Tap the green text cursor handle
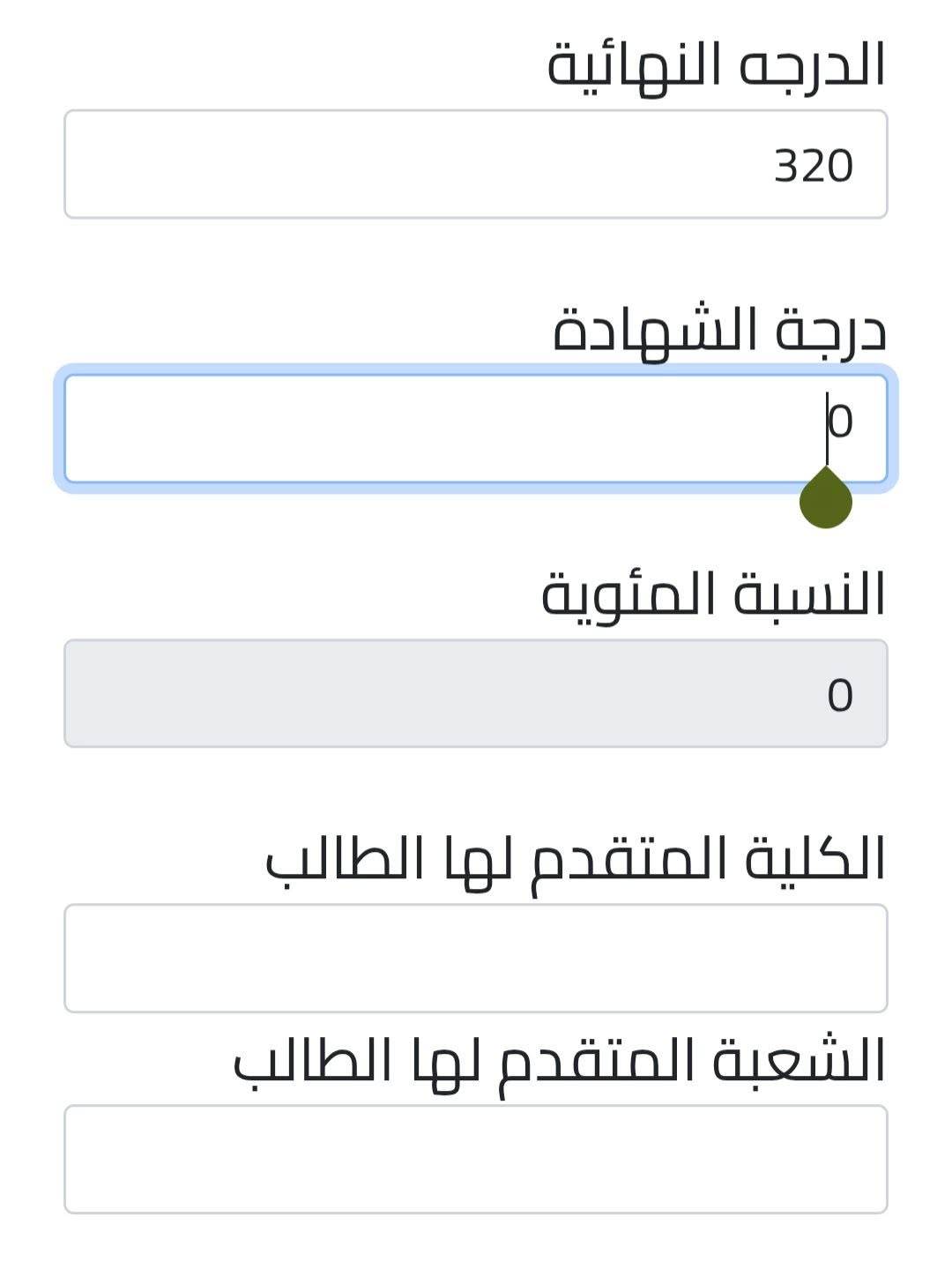The height and width of the screenshot is (1262, 952). [x=826, y=499]
